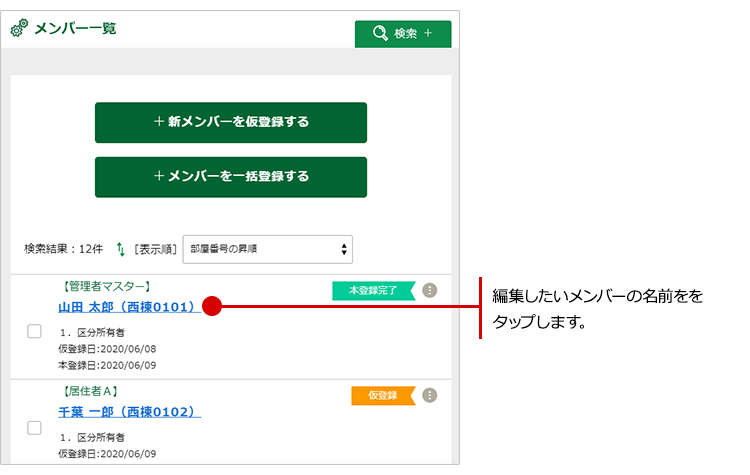Click the magnifier icon in the 検索 button
Image resolution: width=750 pixels, height=475 pixels.
(380, 34)
